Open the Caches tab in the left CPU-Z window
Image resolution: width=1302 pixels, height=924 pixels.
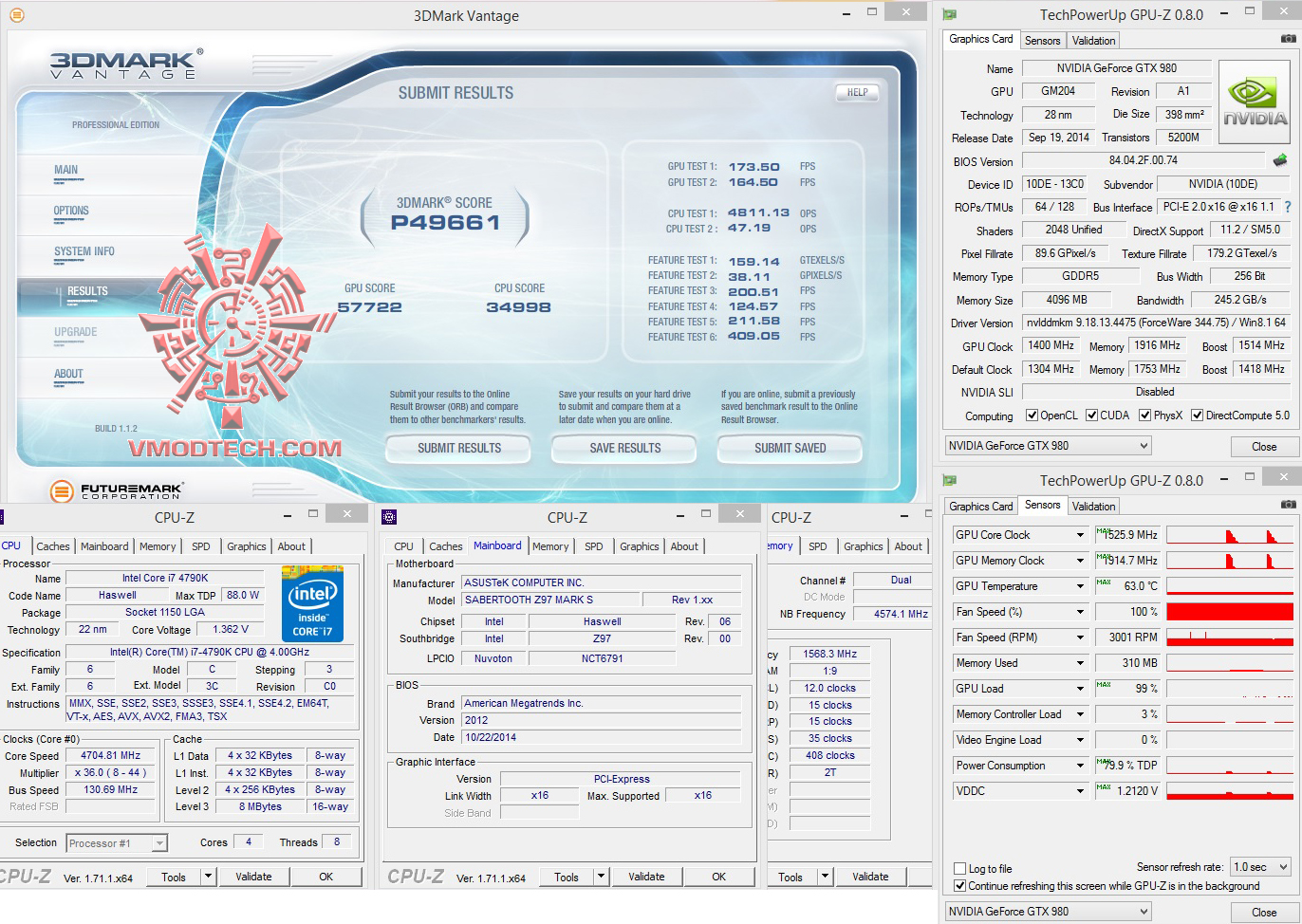pyautogui.click(x=53, y=546)
